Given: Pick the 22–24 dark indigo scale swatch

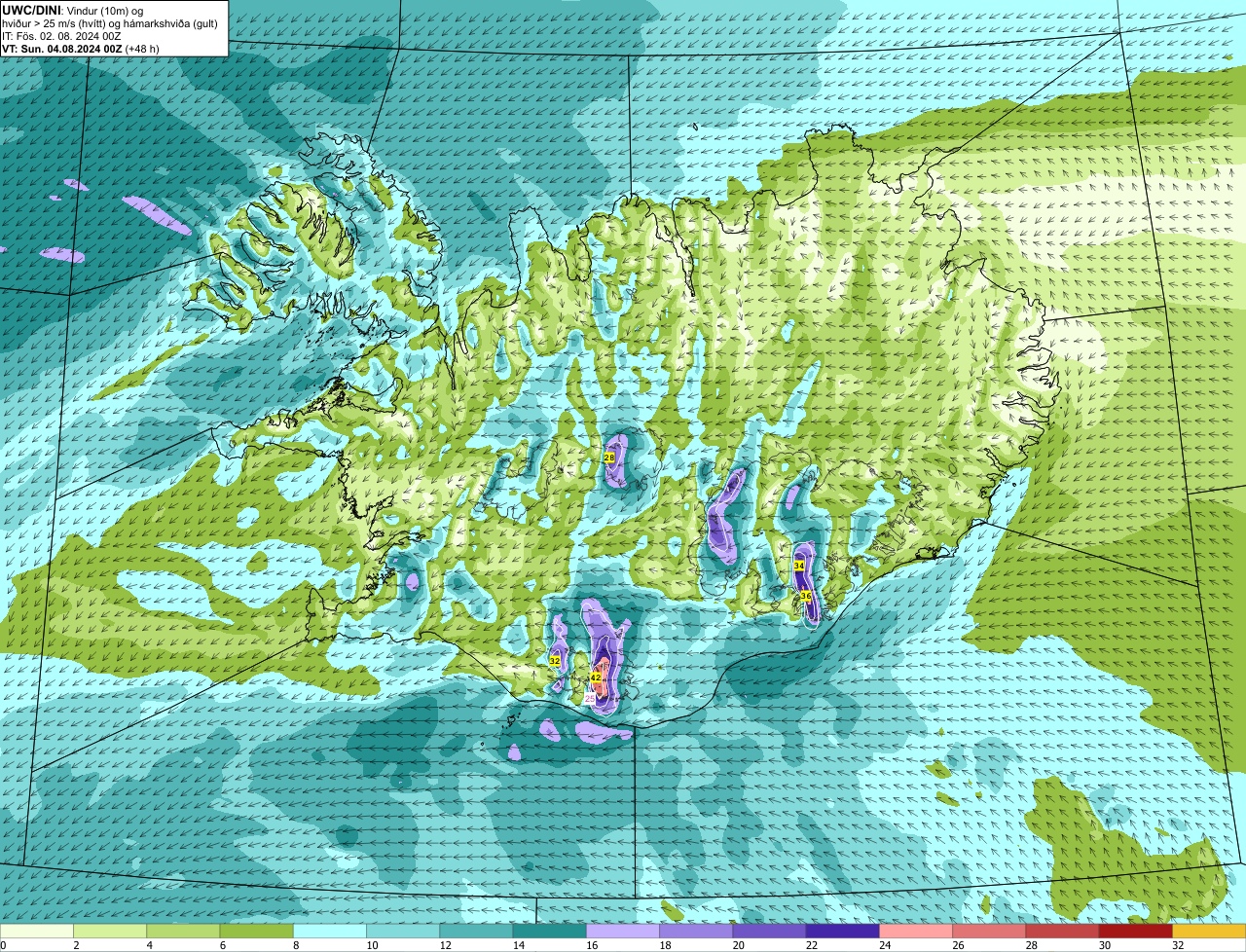Looking at the screenshot, I should [843, 932].
